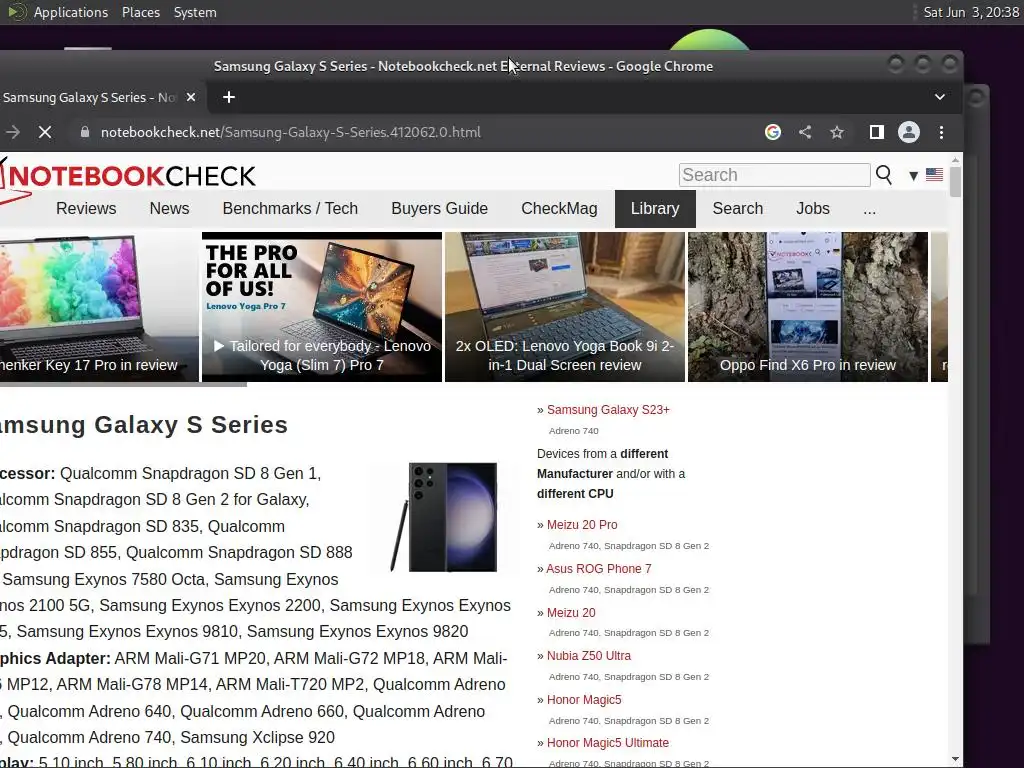Go forward in browser history

coord(13,133)
